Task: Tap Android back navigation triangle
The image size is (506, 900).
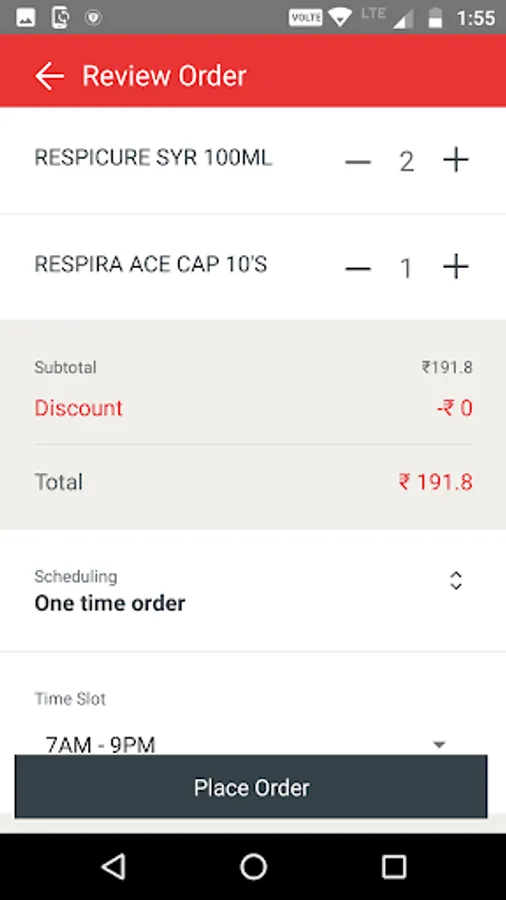Action: (113, 867)
